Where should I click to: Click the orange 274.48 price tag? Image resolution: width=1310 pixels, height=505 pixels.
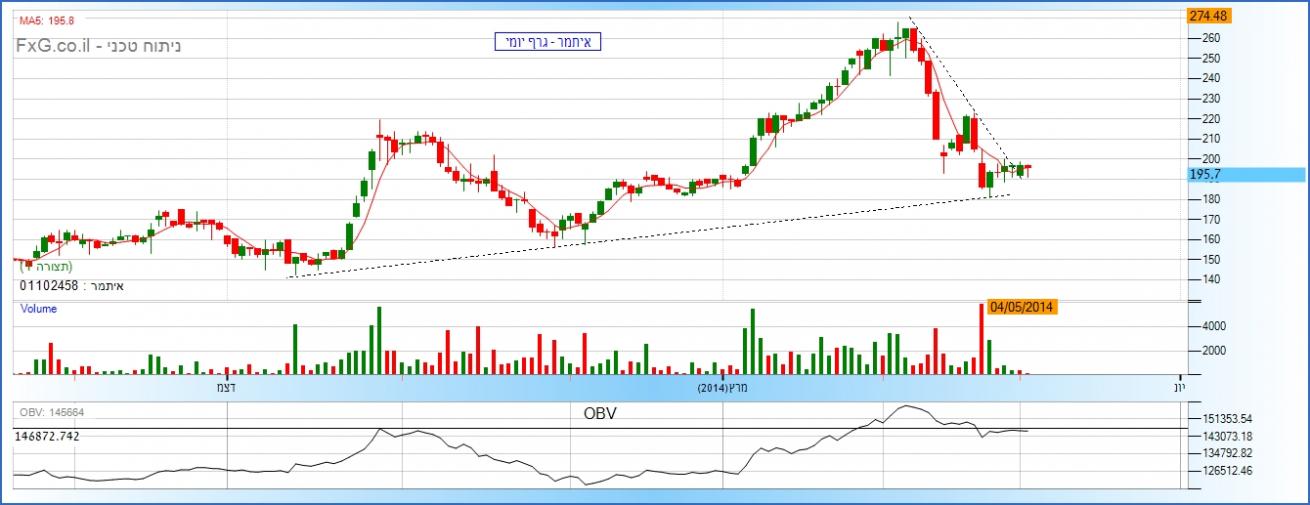click(x=1207, y=16)
